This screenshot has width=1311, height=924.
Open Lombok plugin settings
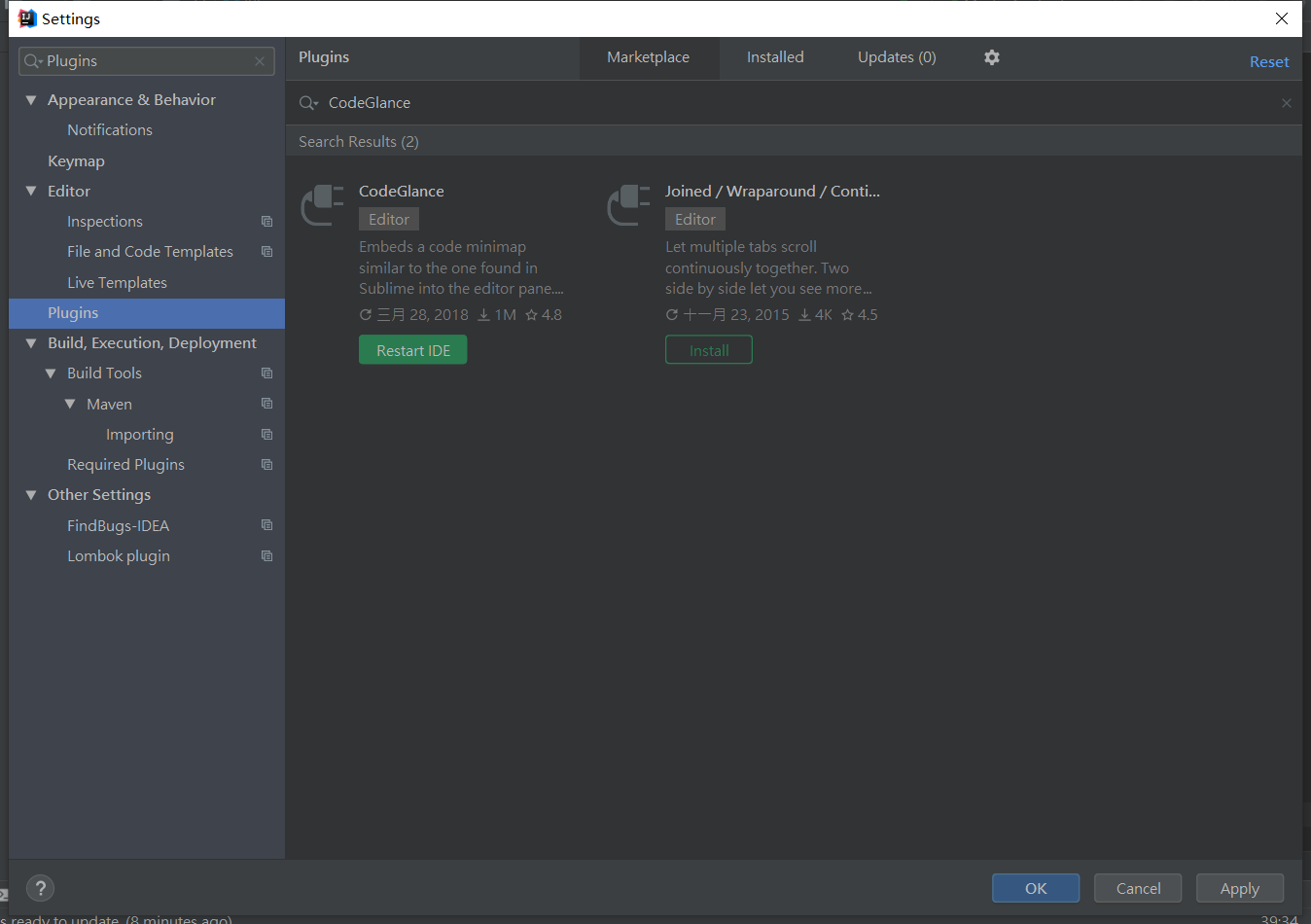pos(119,556)
